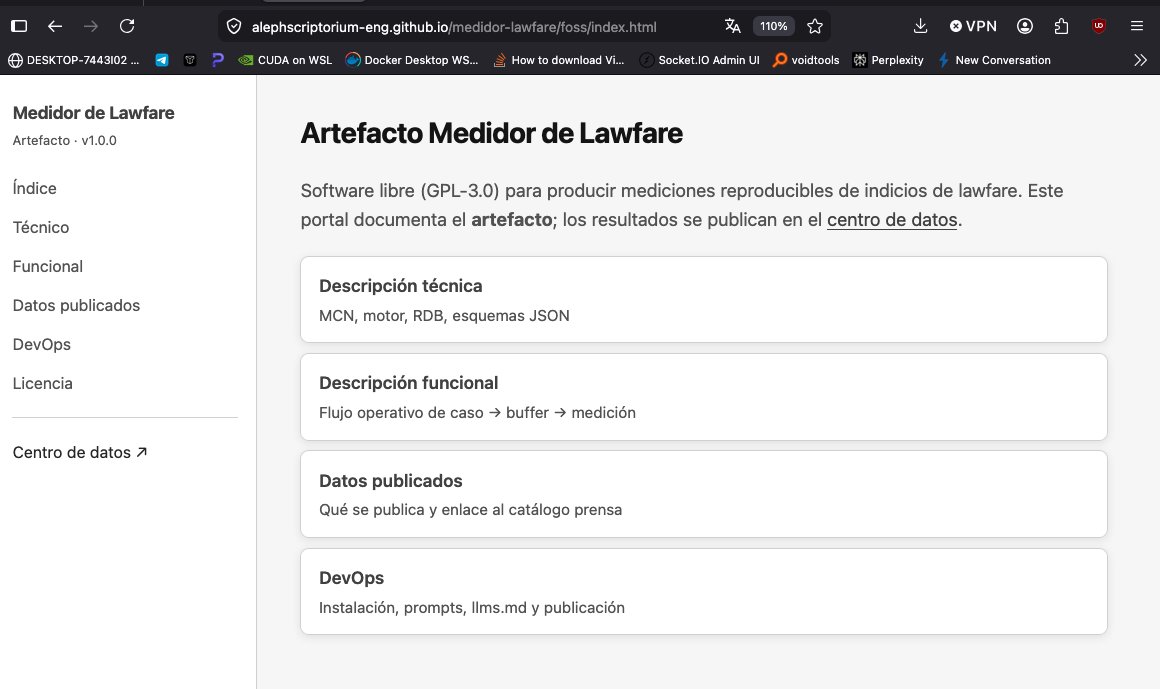This screenshot has width=1160, height=689.
Task: Open DESKTOP-7443I02 bookmark
Action: coord(73,60)
